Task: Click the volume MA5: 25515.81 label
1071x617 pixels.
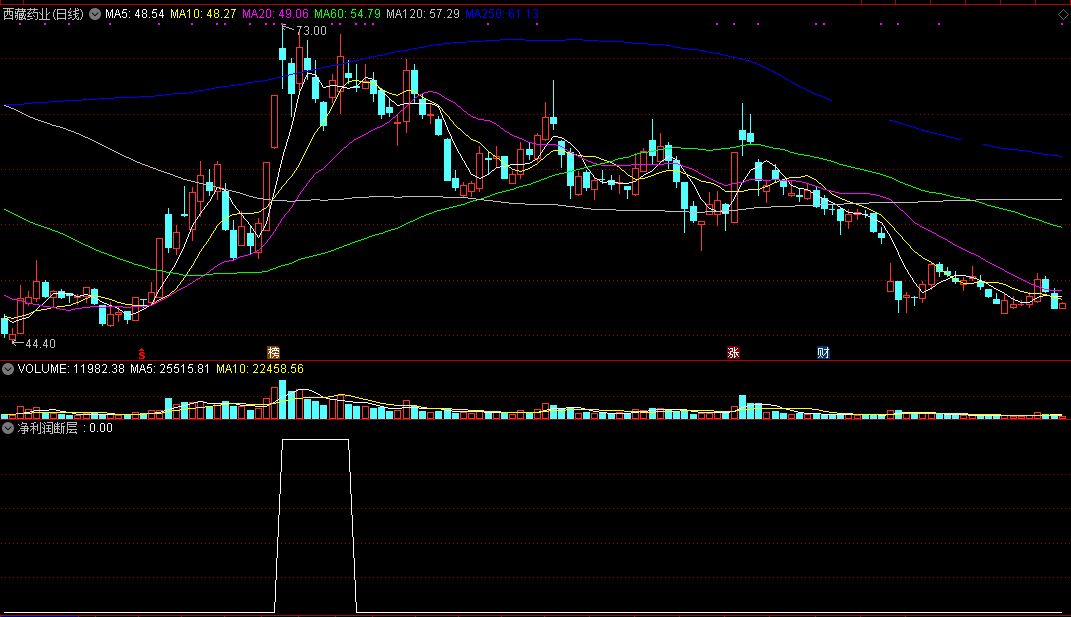Action: pos(170,369)
